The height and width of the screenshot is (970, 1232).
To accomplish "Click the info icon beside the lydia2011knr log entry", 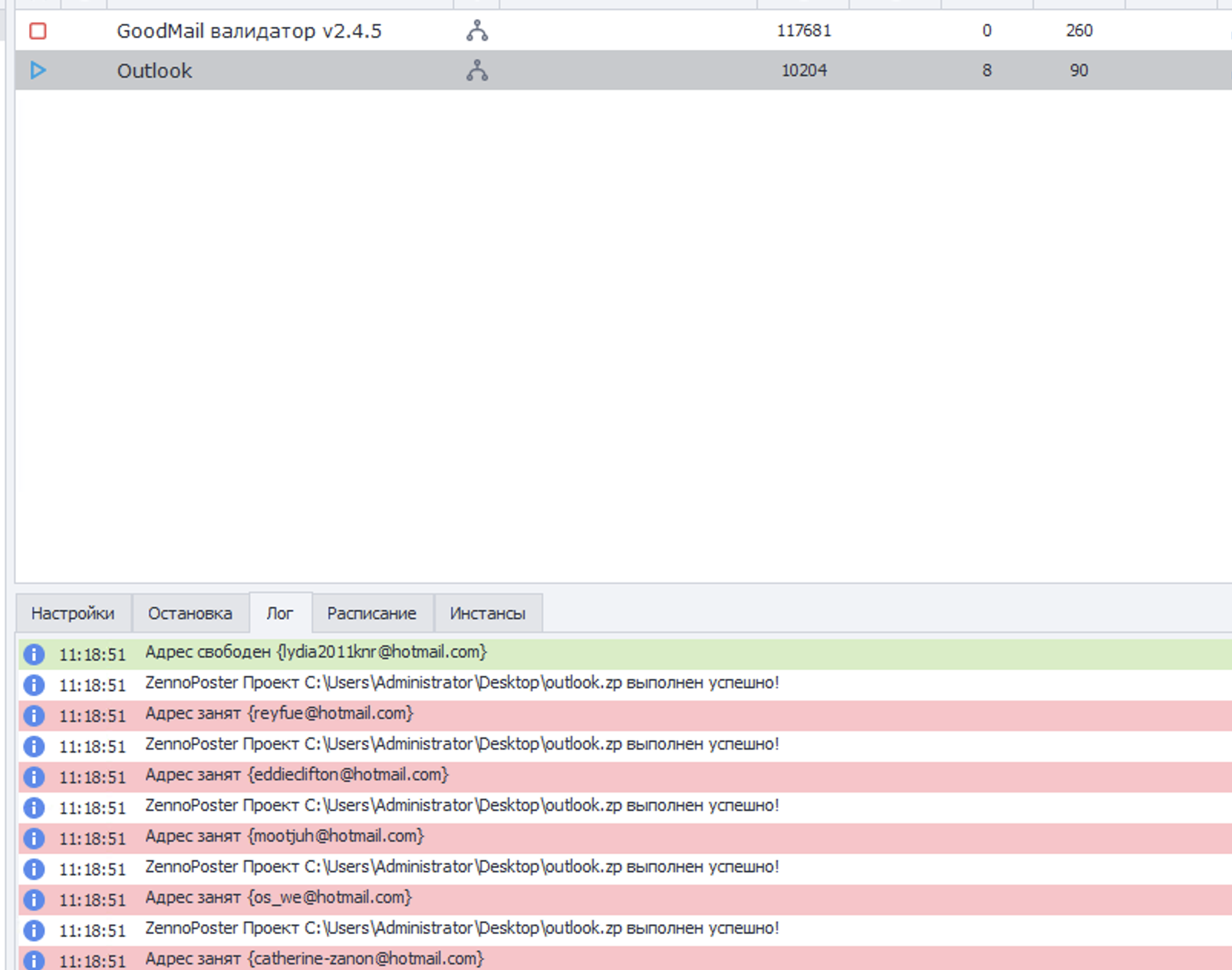I will click(x=34, y=654).
